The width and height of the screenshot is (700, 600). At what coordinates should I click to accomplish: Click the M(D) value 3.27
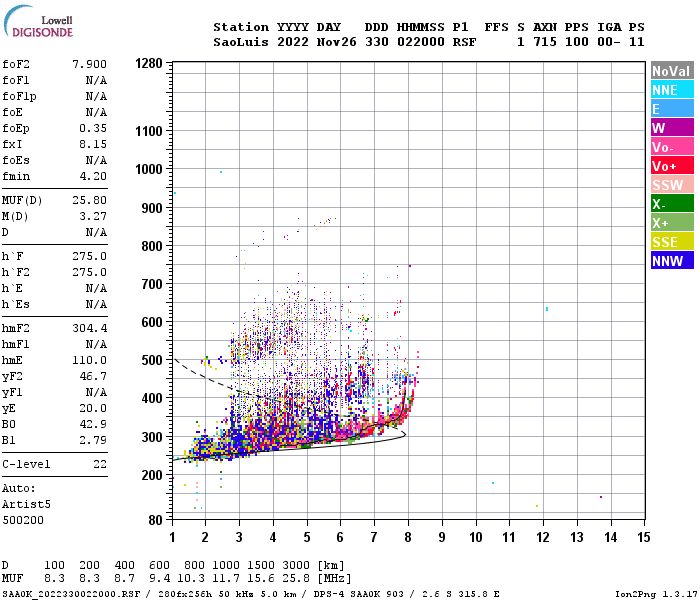pos(93,216)
